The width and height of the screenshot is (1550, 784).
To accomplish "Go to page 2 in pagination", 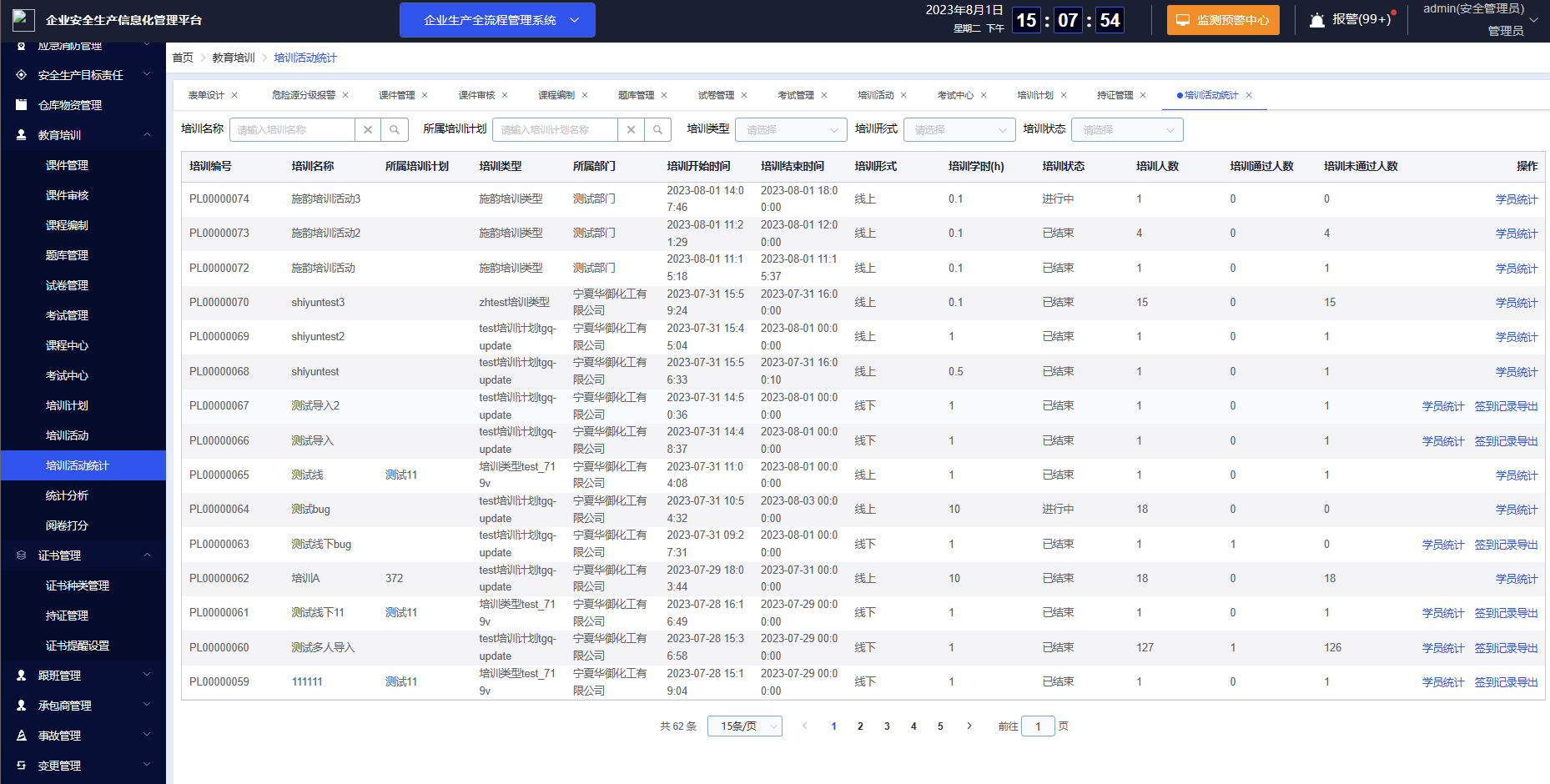I will click(860, 726).
